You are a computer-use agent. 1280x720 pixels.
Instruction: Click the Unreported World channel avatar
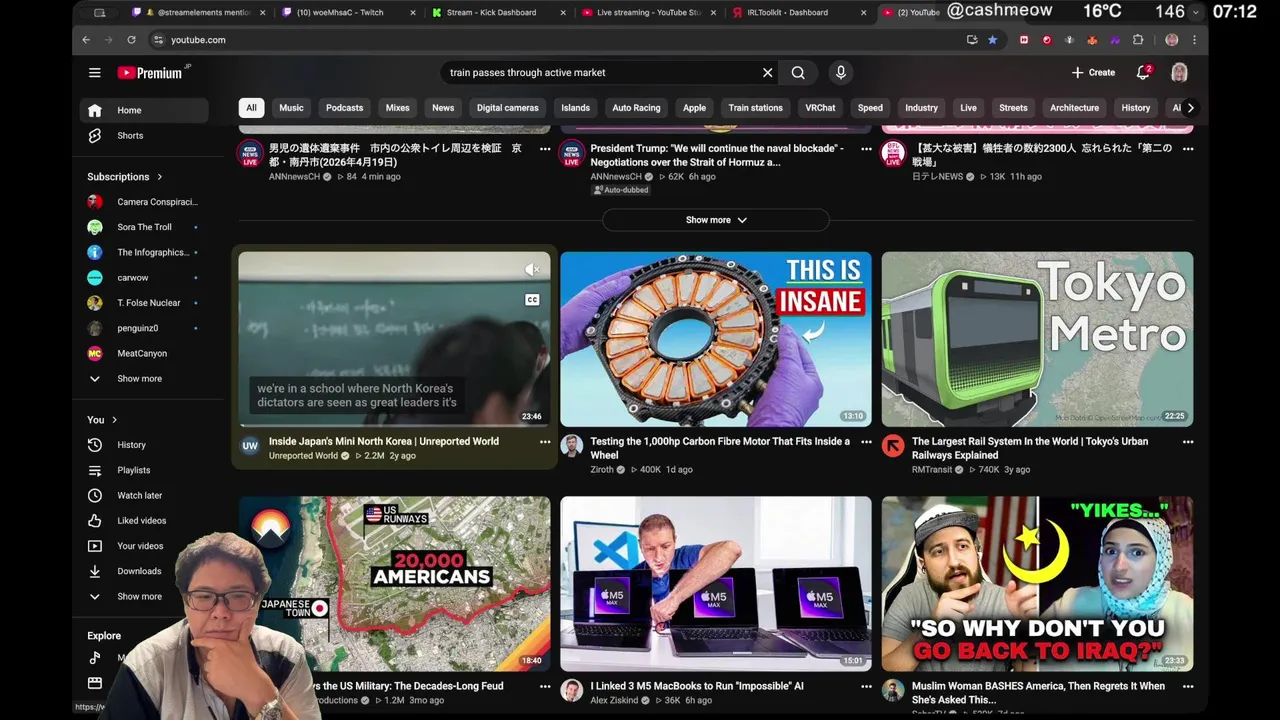[250, 446]
